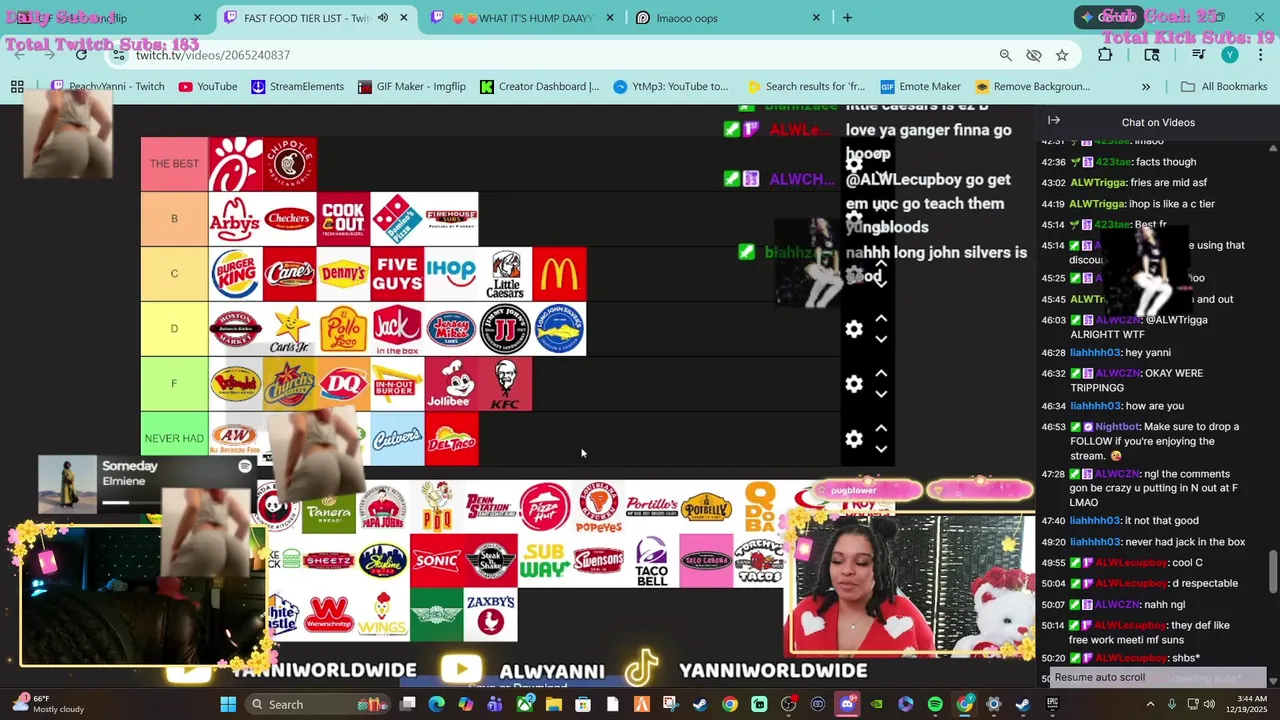This screenshot has height=720, width=1280.
Task: Close the lmaooo oops tab
Action: [816, 18]
